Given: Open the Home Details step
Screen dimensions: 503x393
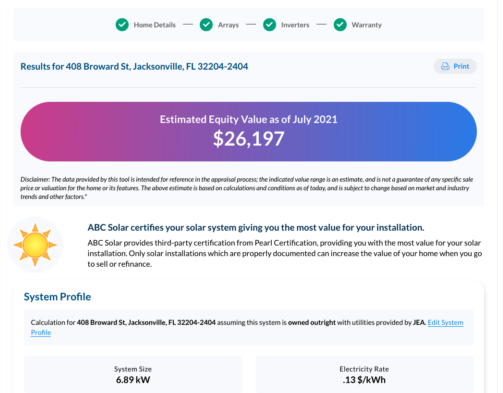Looking at the screenshot, I should point(155,25).
